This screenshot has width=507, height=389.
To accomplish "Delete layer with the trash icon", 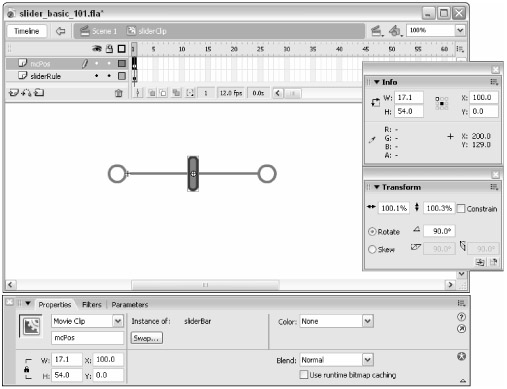I will coord(118,93).
